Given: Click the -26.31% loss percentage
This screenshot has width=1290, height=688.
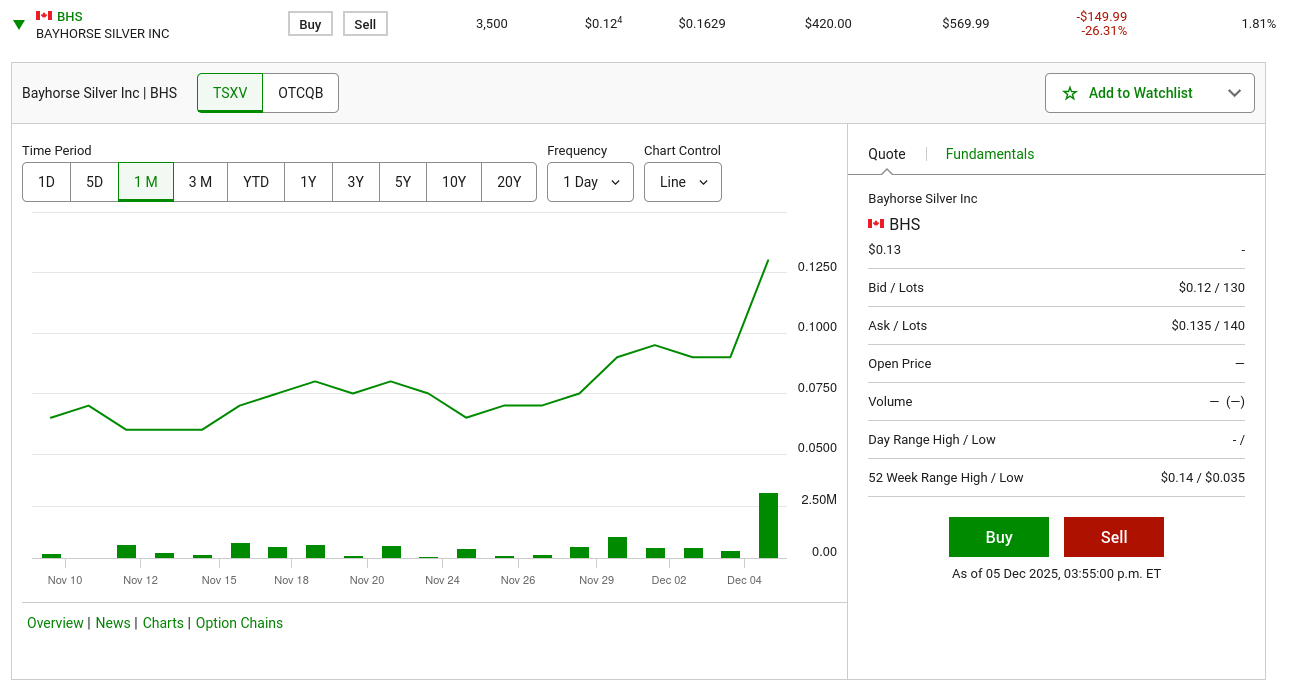Looking at the screenshot, I should tap(1104, 31).
